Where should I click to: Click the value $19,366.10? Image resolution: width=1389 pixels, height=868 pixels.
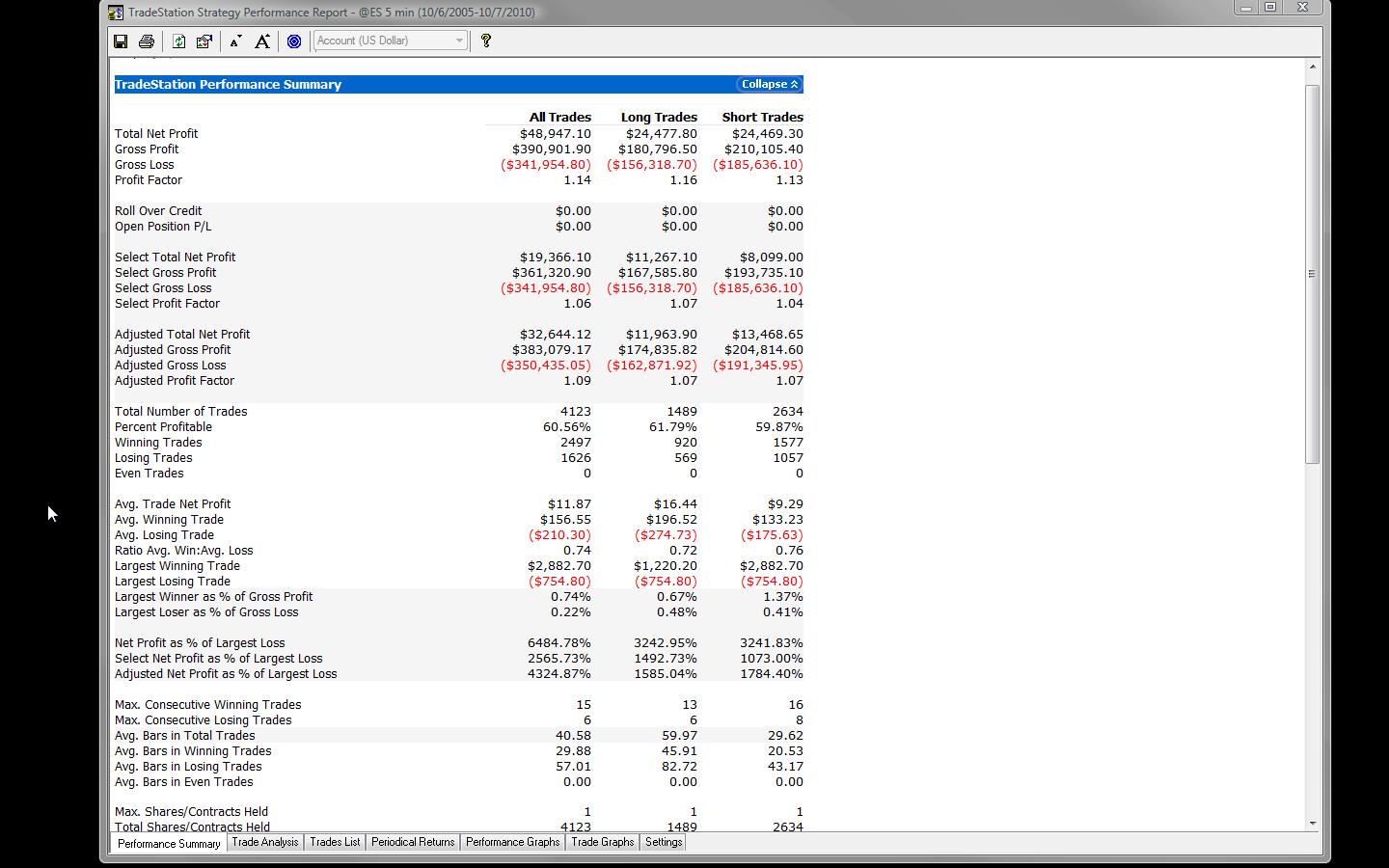tap(556, 258)
